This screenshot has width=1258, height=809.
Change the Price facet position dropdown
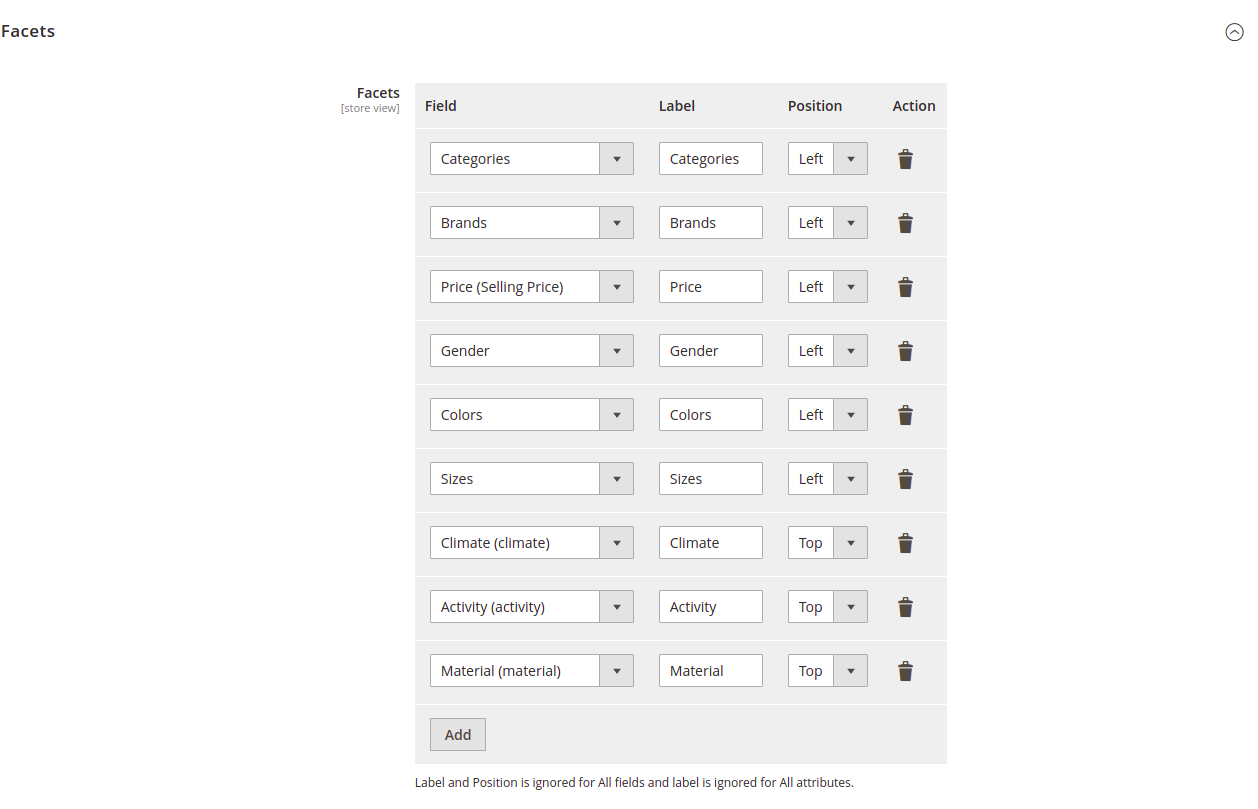(851, 286)
